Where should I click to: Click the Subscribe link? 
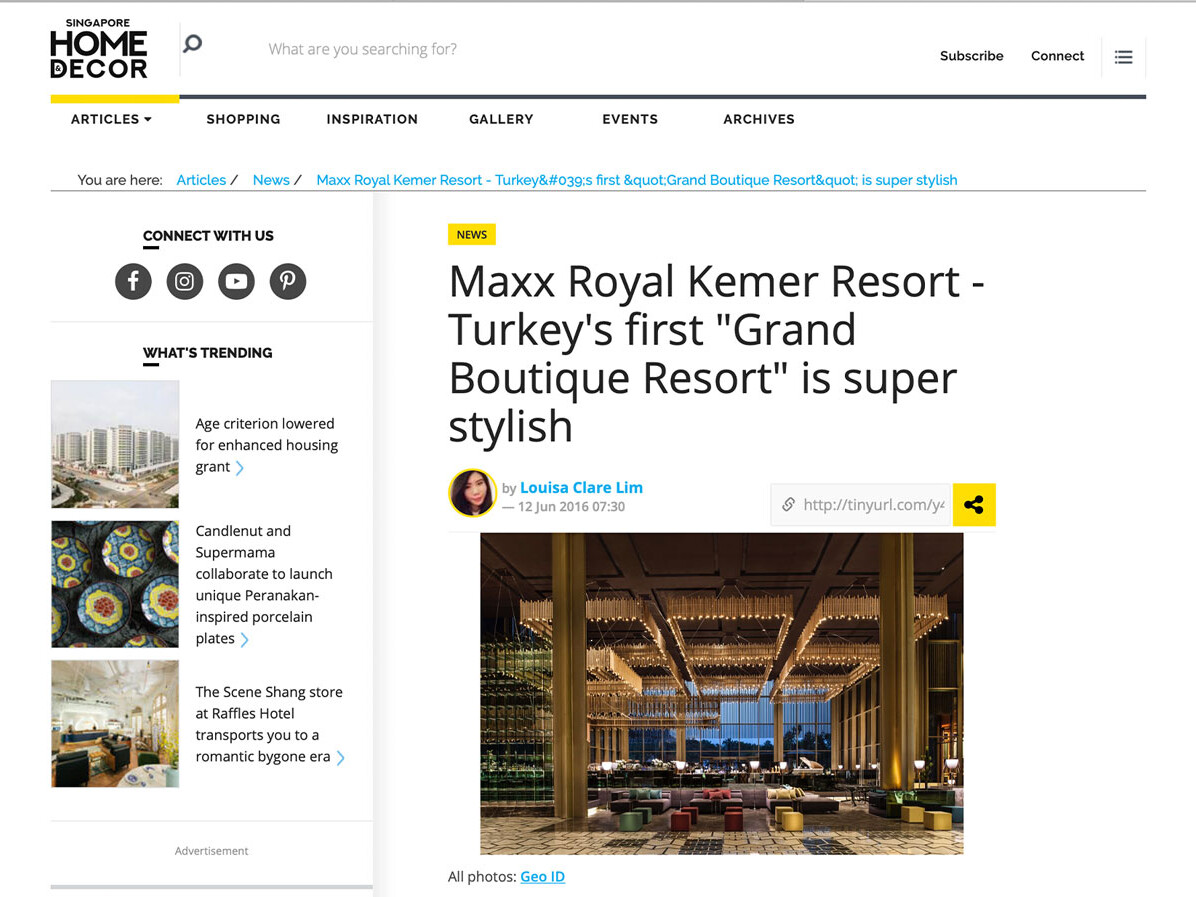click(x=972, y=56)
